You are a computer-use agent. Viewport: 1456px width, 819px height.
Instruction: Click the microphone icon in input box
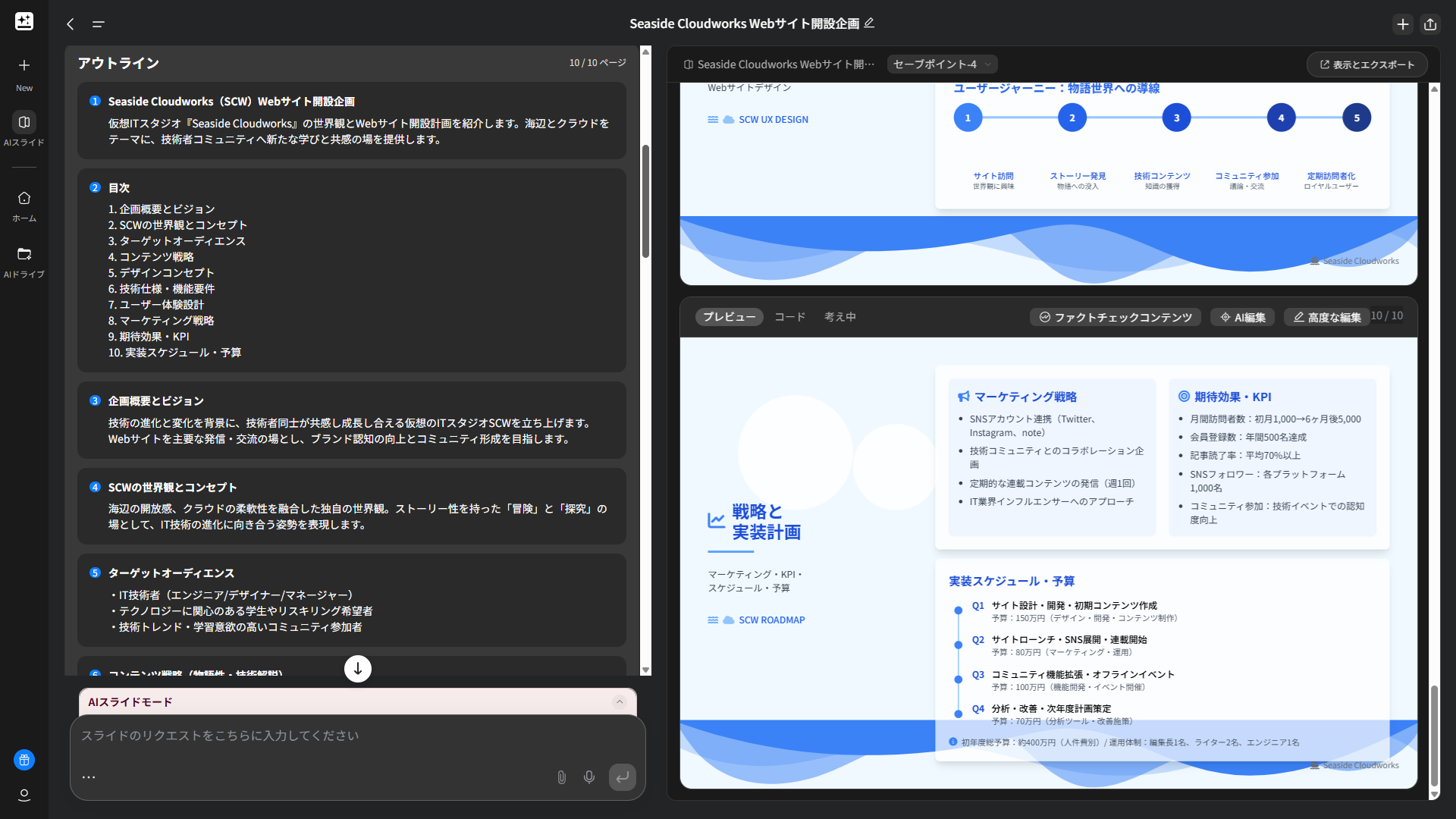click(589, 777)
